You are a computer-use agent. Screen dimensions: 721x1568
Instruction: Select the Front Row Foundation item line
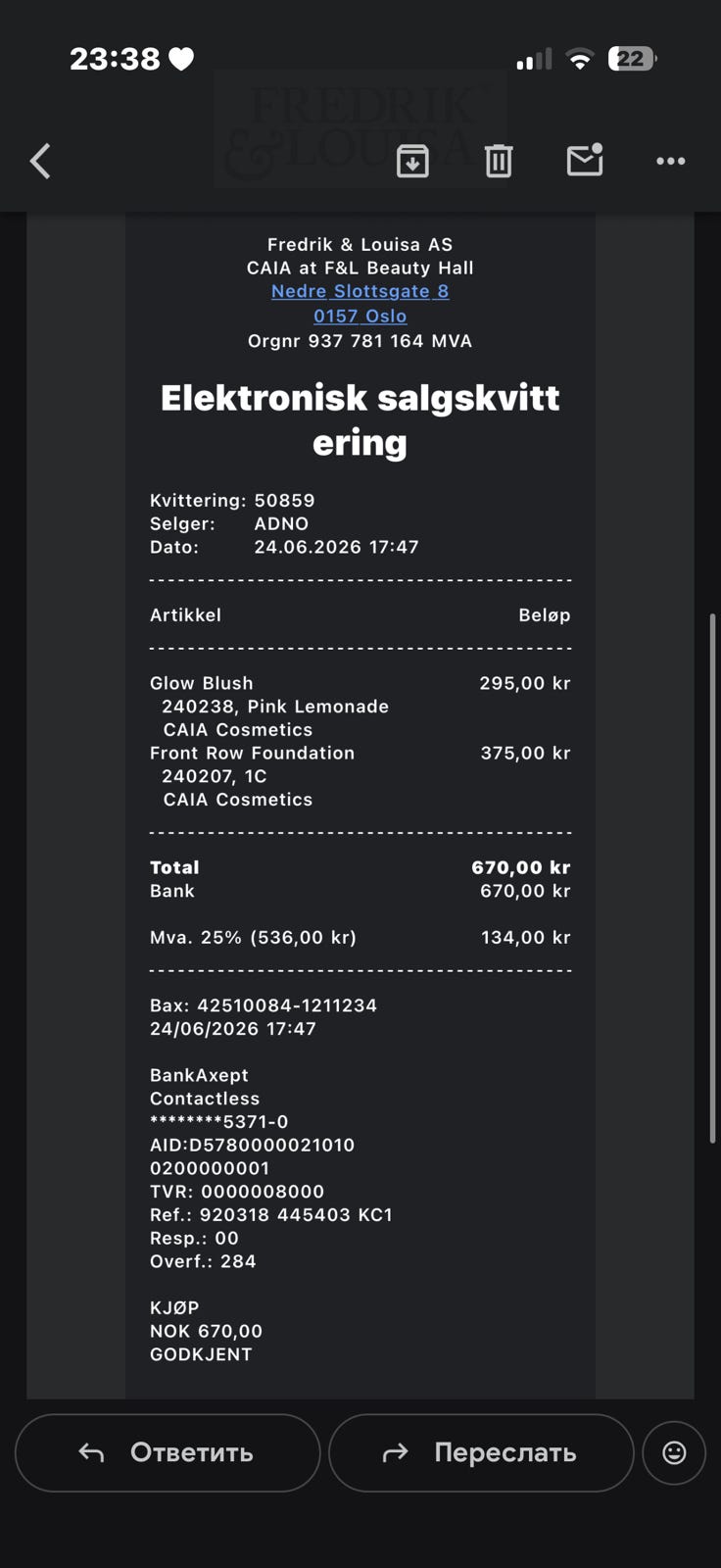pos(360,753)
